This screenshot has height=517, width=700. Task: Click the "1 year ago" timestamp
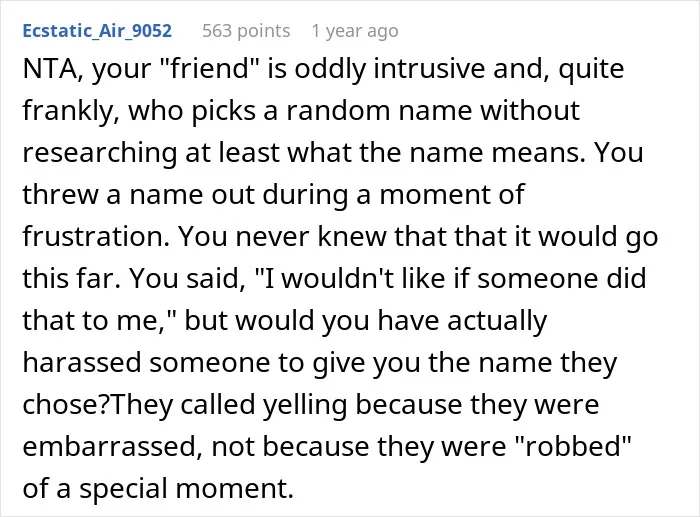[355, 31]
